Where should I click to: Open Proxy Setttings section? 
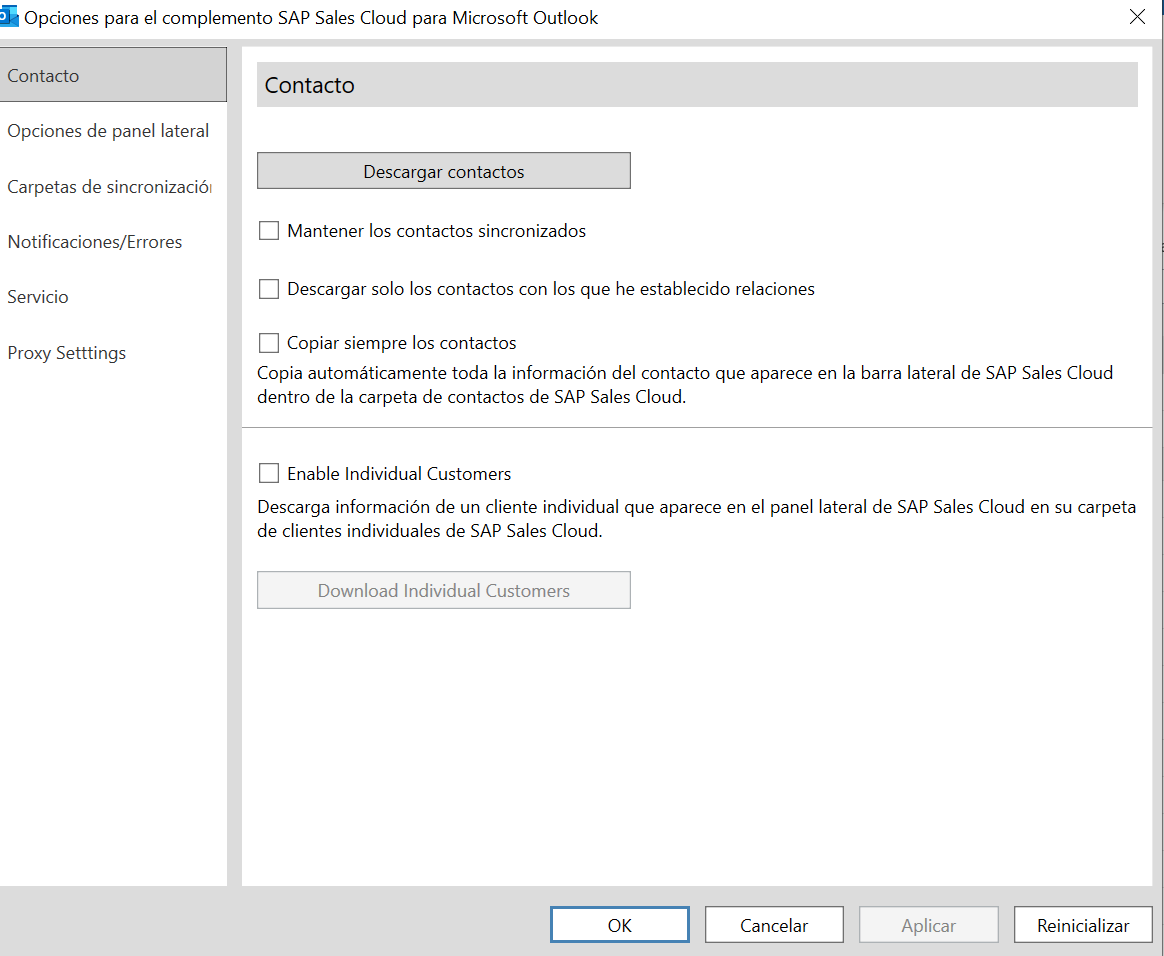(67, 353)
